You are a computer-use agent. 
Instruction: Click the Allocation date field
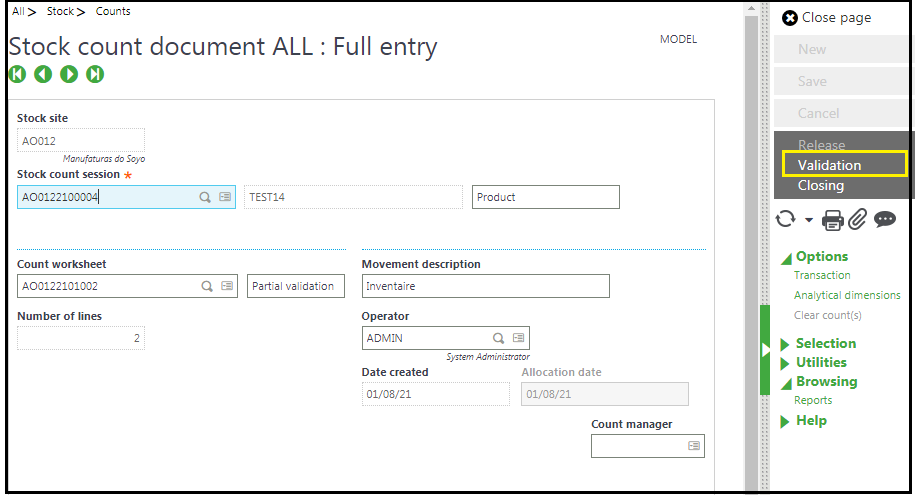[605, 394]
